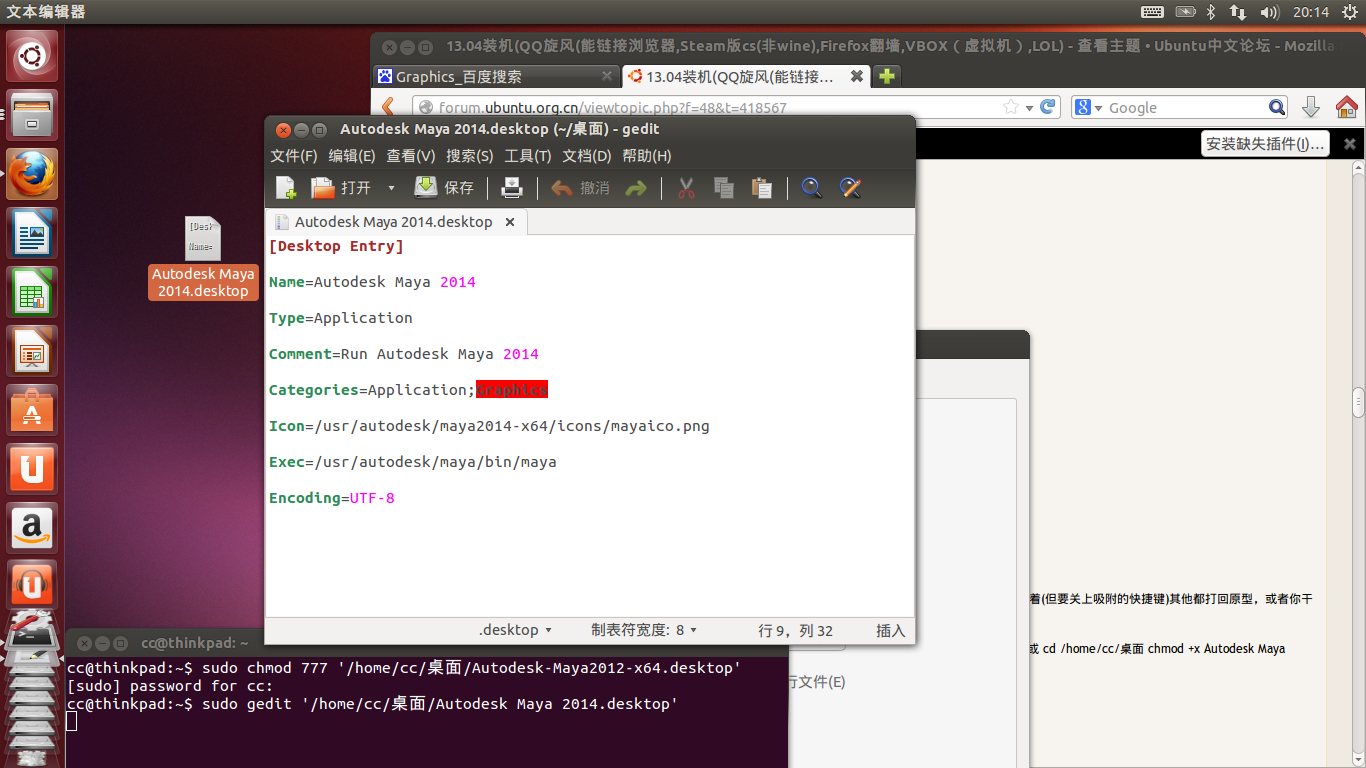
Task: Select the Autodesk Maya 2014.desktop desktop icon
Action: coord(203,257)
